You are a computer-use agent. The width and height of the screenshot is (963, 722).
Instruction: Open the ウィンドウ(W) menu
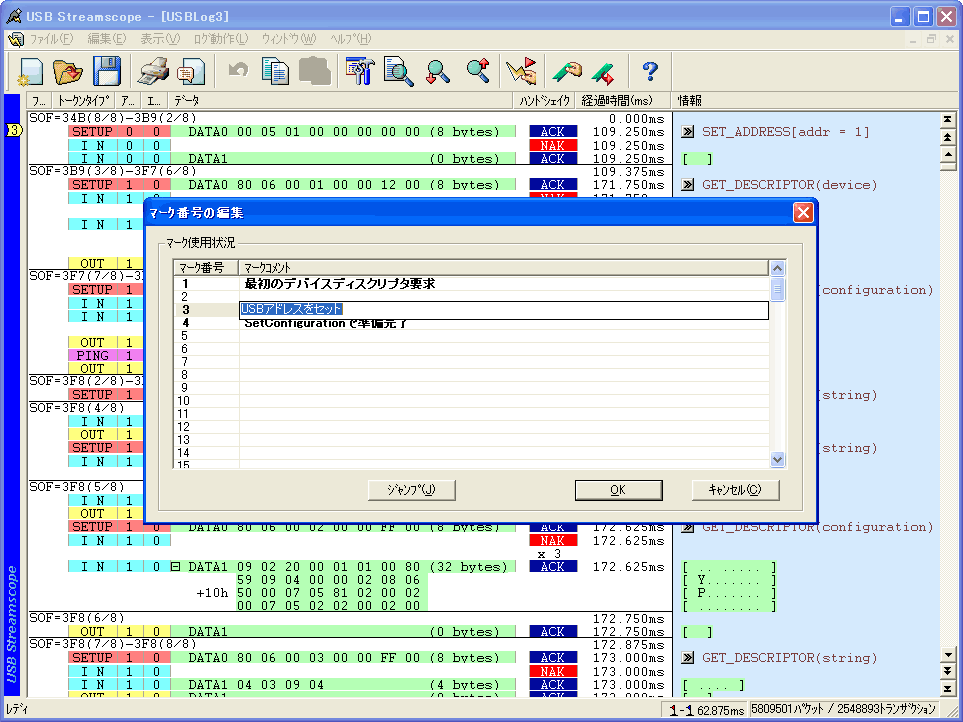pyautogui.click(x=289, y=39)
